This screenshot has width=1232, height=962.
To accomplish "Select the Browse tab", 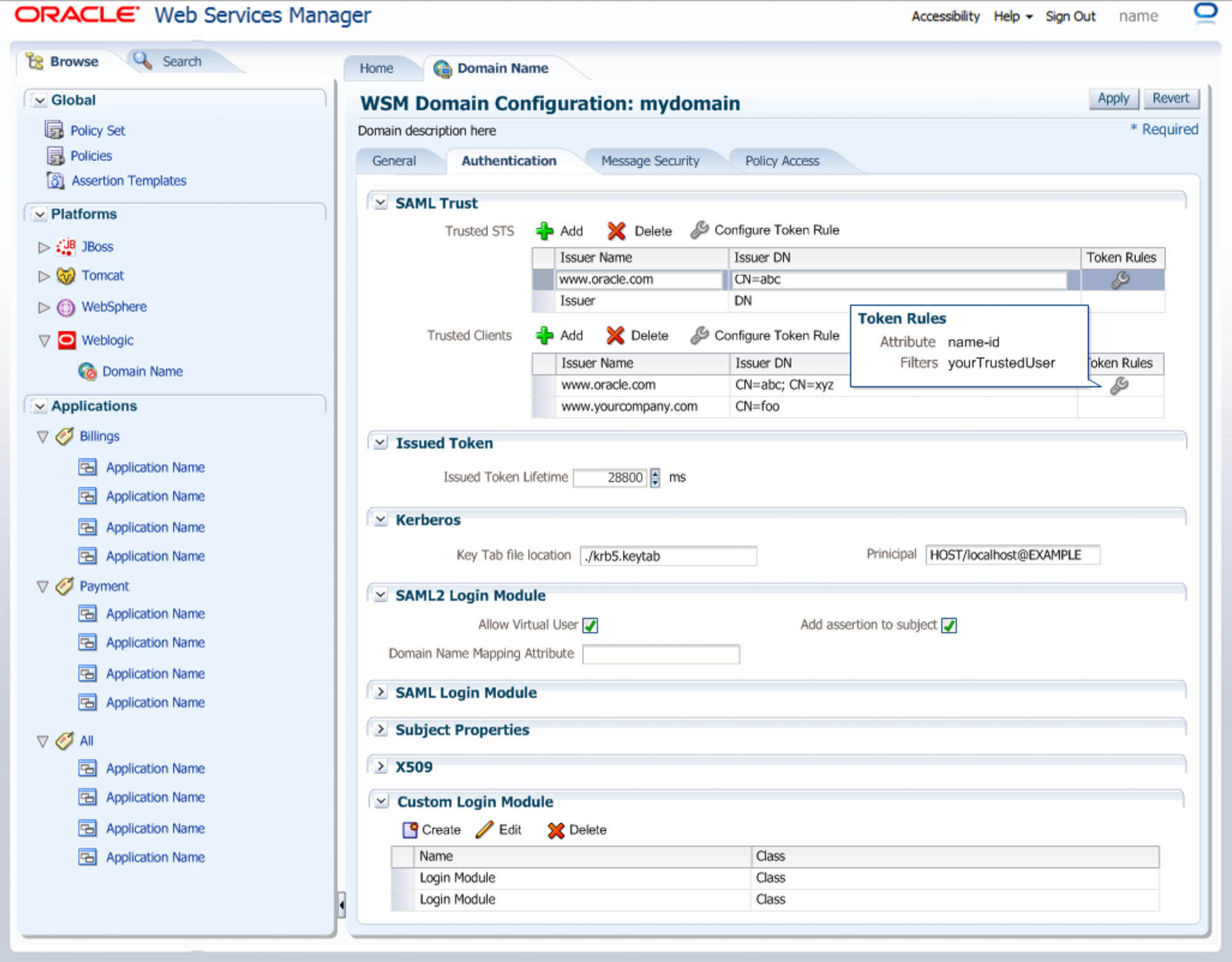I will pos(62,61).
